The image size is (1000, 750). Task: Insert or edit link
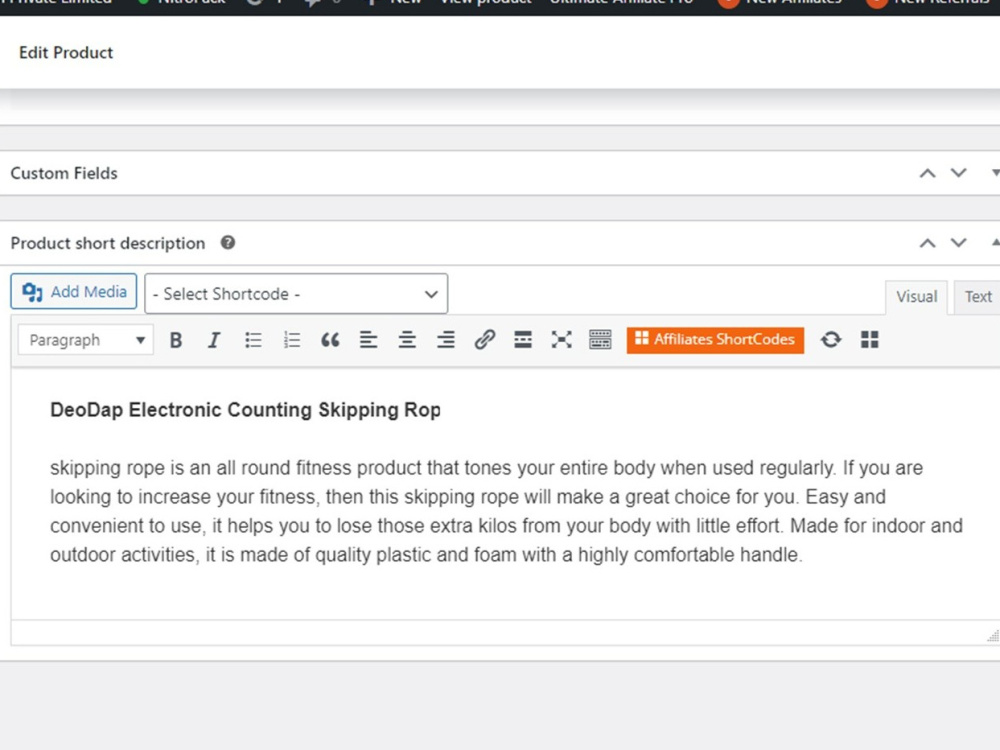click(x=485, y=340)
